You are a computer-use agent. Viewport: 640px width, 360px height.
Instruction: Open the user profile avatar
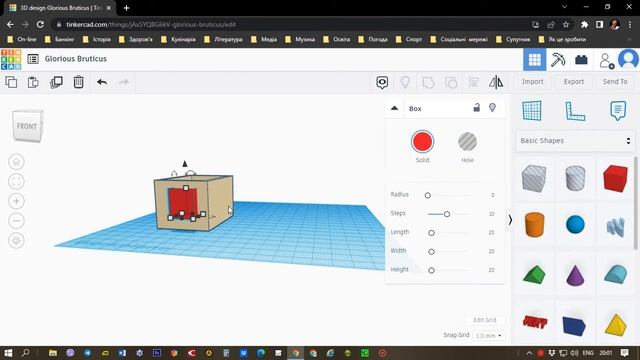click(628, 59)
